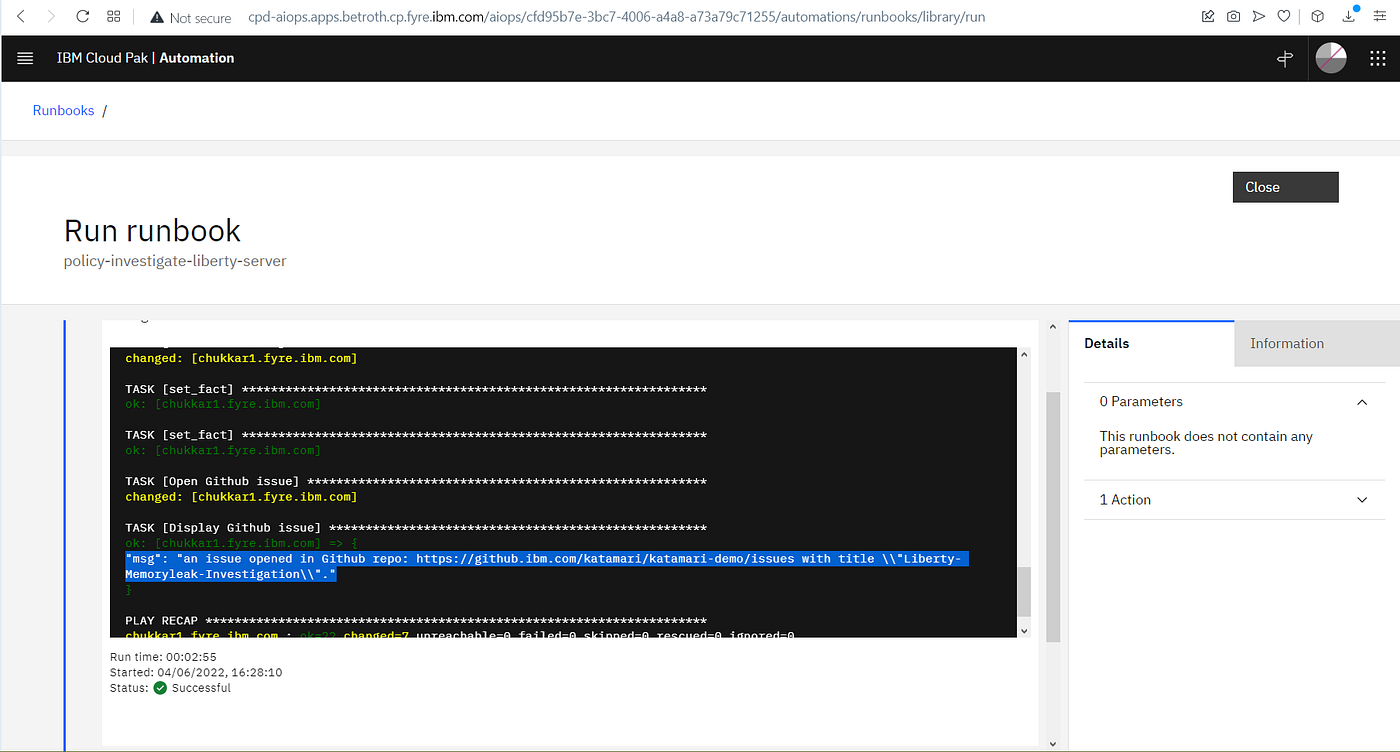Viewport: 1400px width, 752px height.
Task: Click the TASK [Open Github issue] line
Action: click(416, 482)
